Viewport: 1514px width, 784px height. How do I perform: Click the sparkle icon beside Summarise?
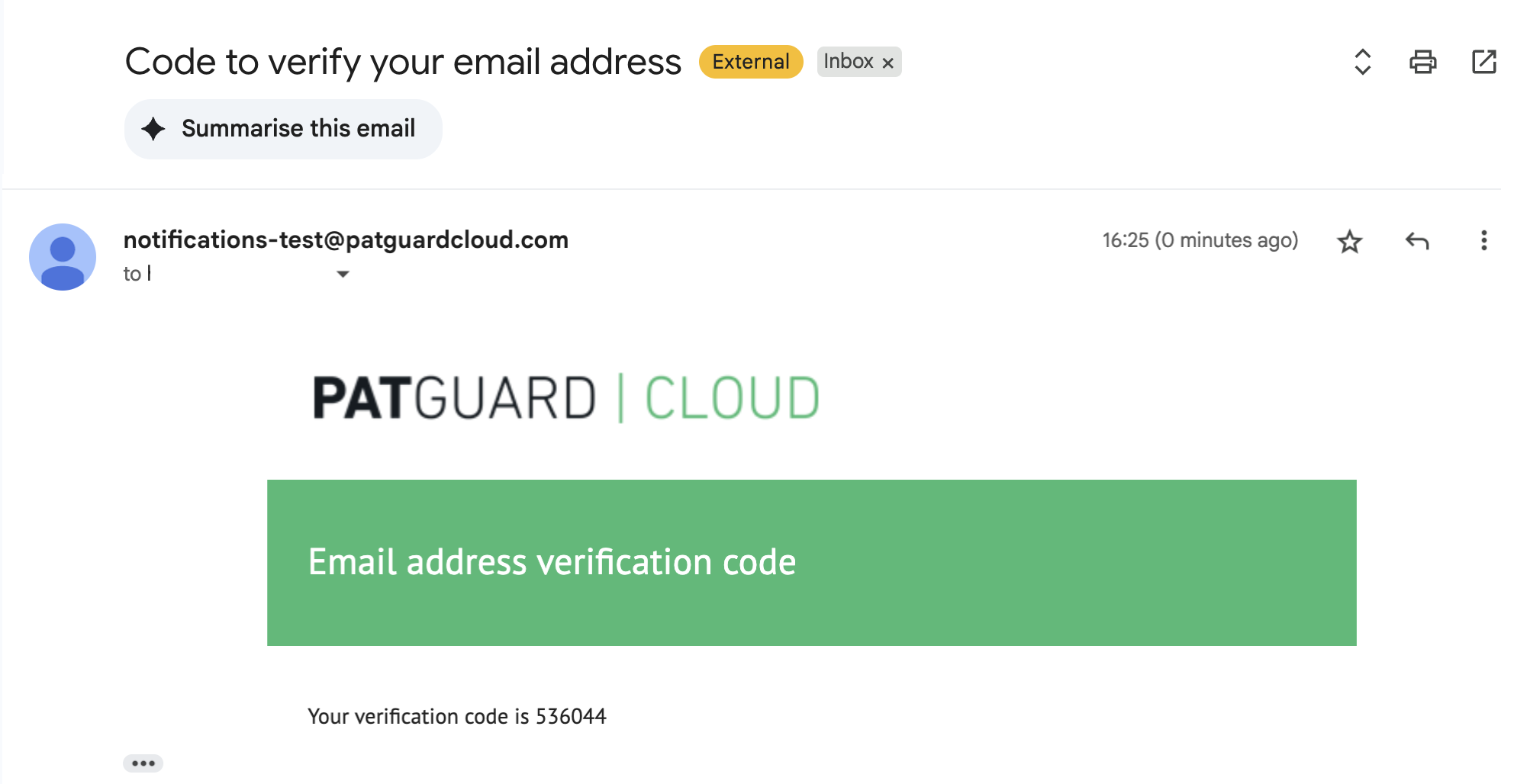[x=153, y=129]
